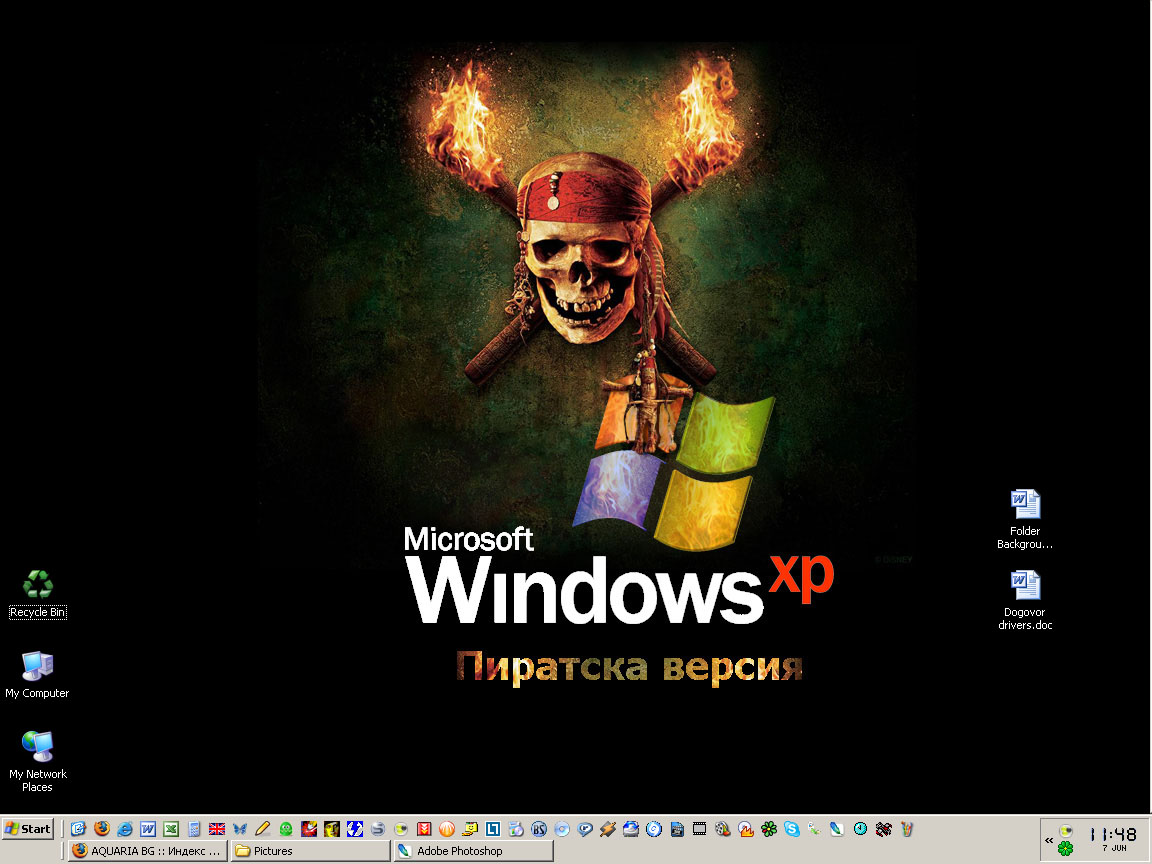Viewport: 1152px width, 864px height.
Task: Launch Microsoft Word from Quick Launch
Action: coord(148,829)
